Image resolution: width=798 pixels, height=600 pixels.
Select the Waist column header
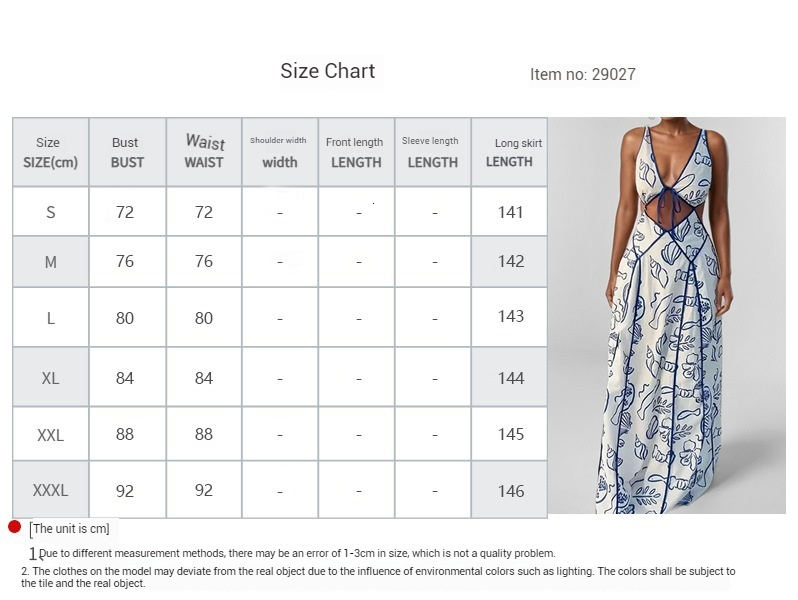204,152
